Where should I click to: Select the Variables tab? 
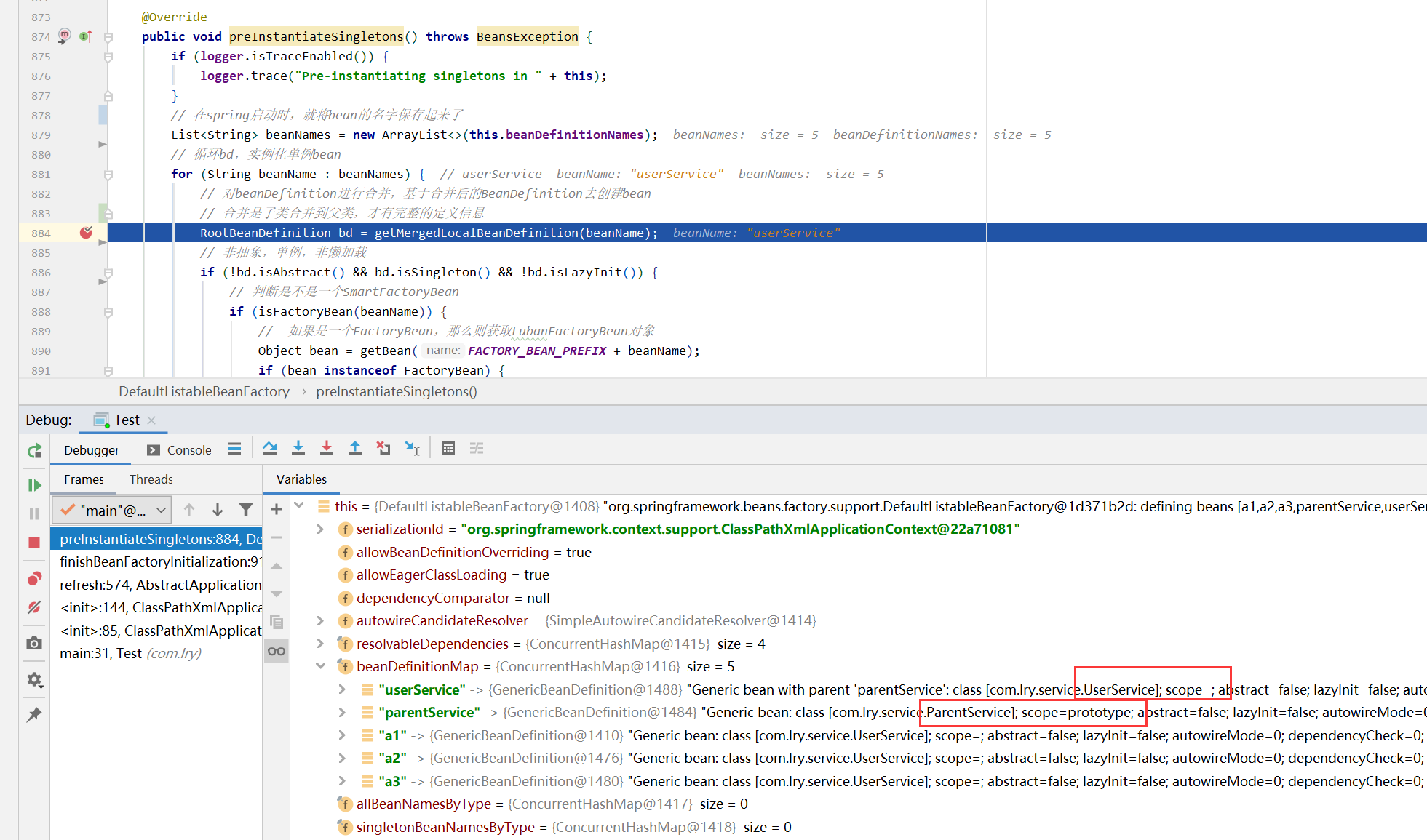tap(302, 479)
